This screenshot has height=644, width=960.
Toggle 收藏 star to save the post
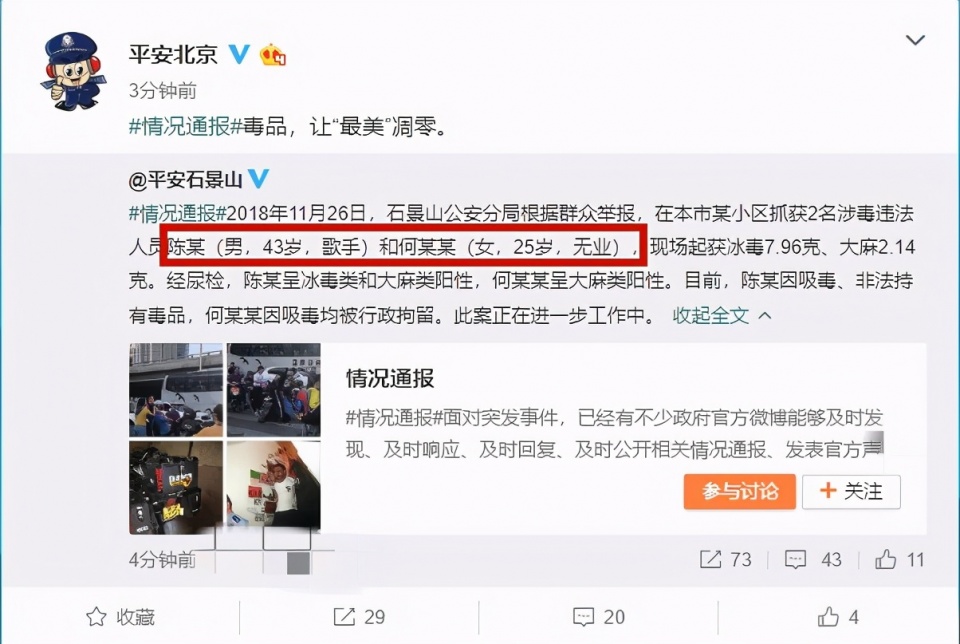click(121, 617)
